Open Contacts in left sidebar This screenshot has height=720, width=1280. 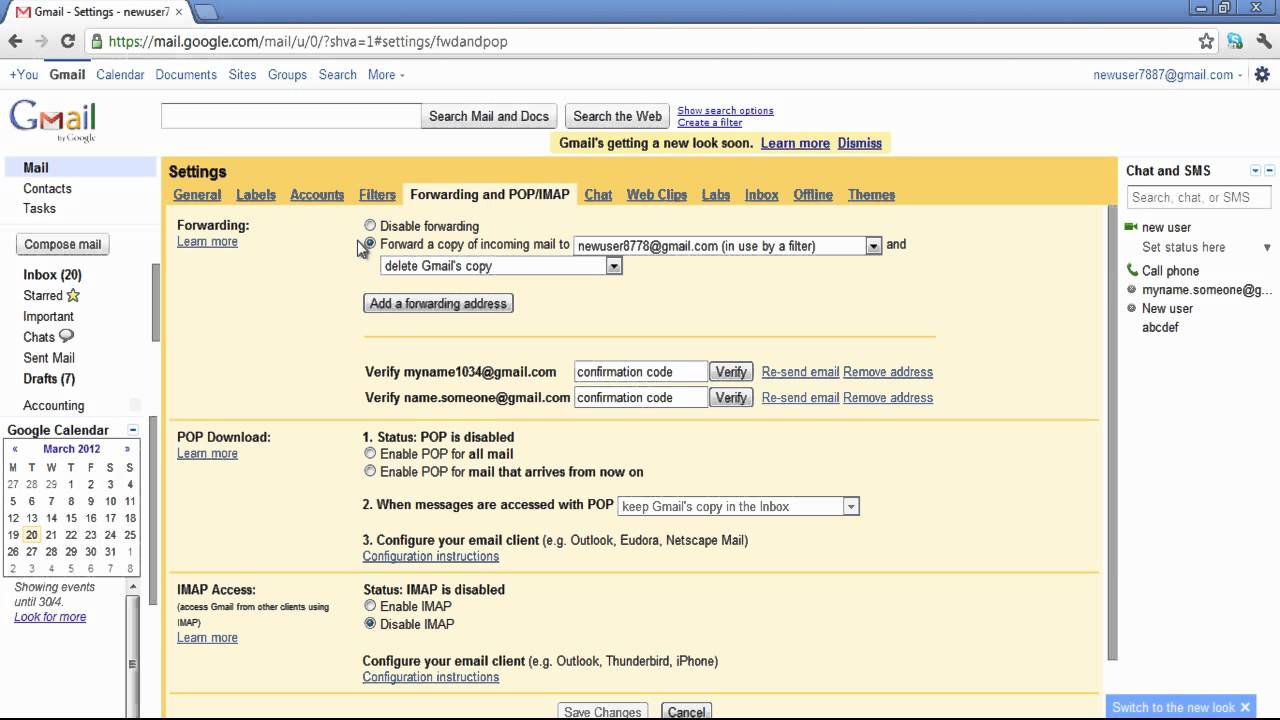click(x=47, y=188)
